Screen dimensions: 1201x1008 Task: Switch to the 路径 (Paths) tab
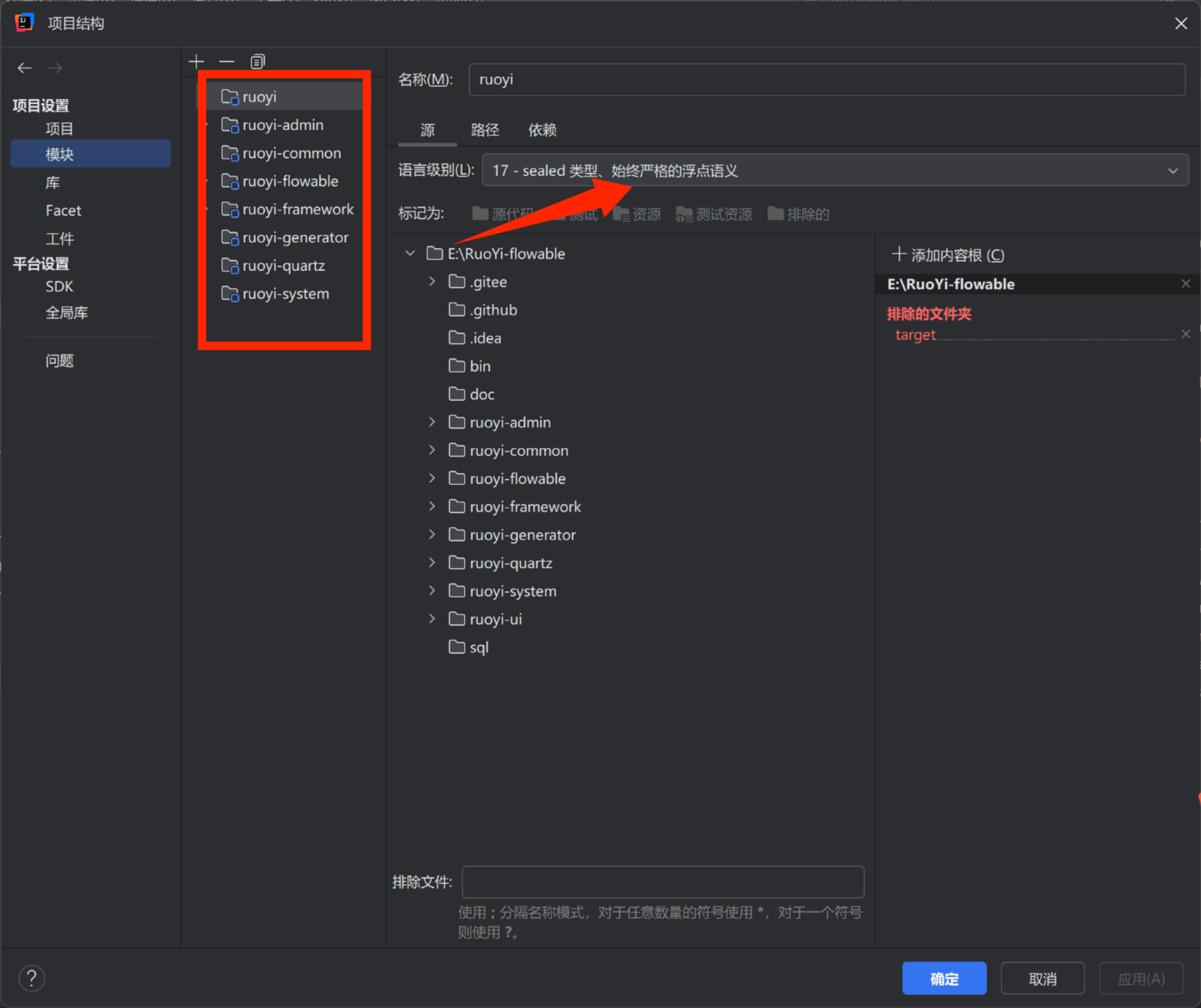point(485,130)
